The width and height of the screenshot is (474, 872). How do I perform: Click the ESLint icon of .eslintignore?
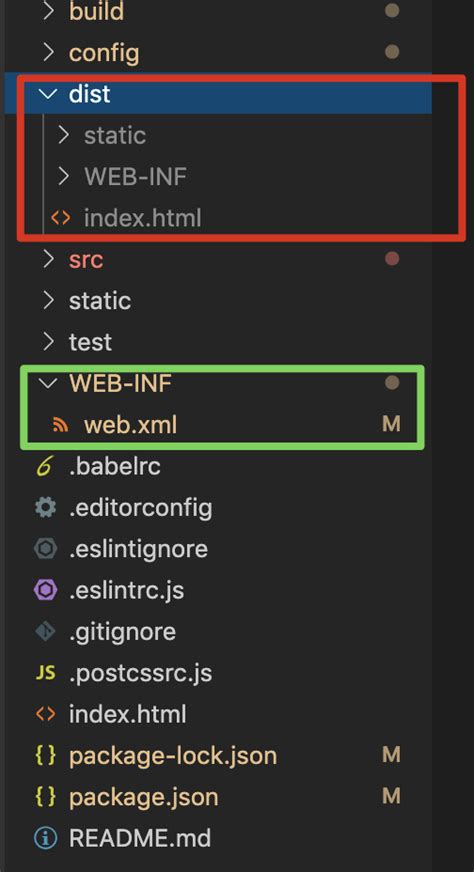[x=46, y=549]
